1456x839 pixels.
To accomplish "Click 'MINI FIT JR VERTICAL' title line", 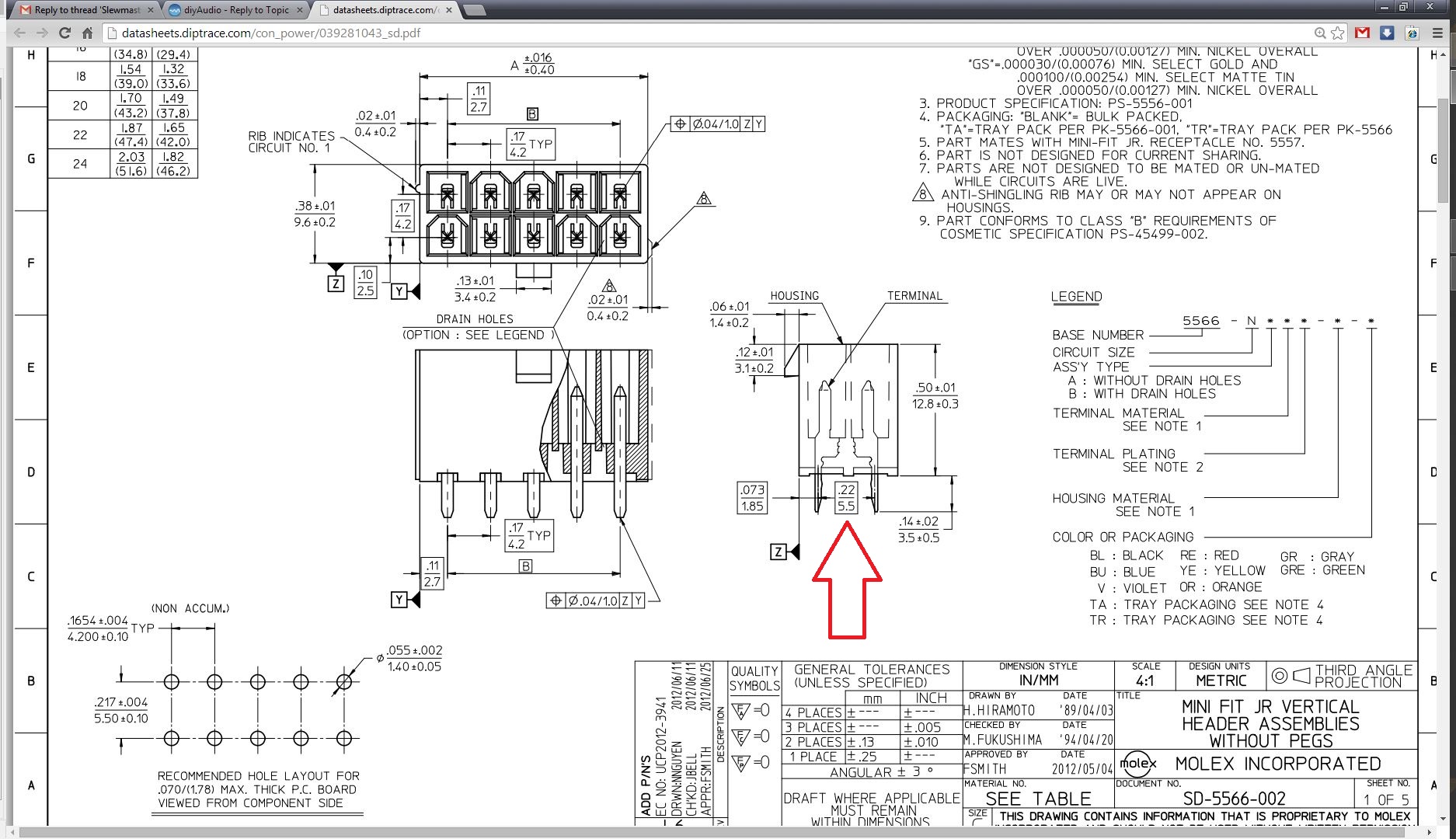I will pos(1270,707).
